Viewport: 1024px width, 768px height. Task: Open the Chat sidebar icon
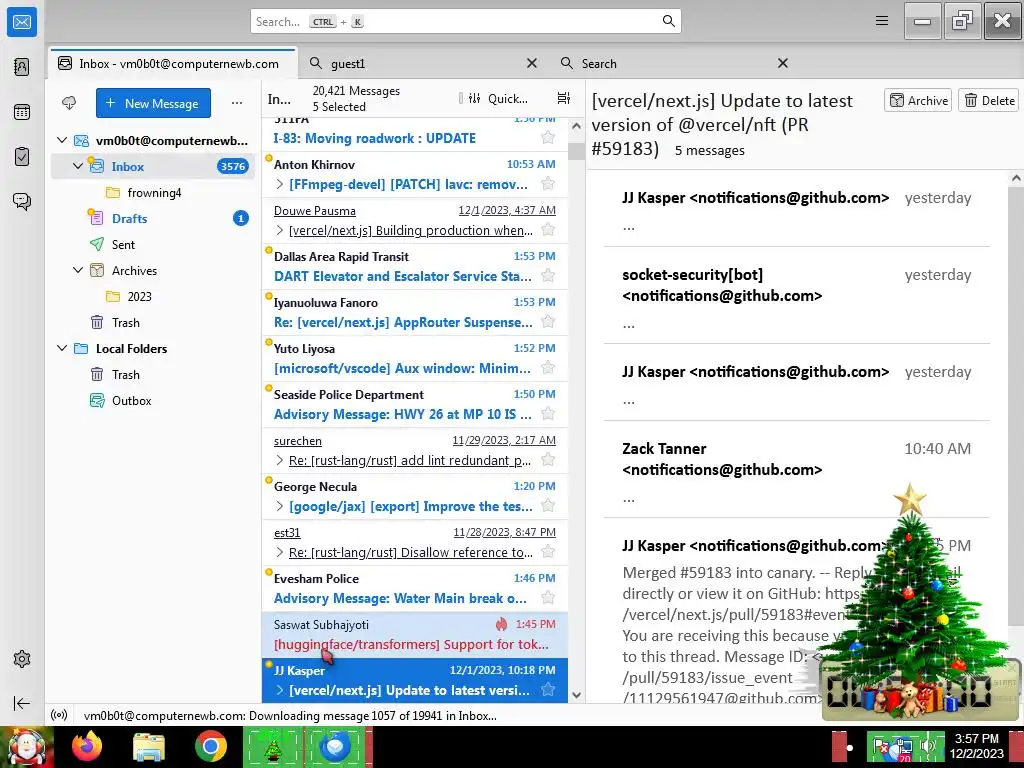22,201
